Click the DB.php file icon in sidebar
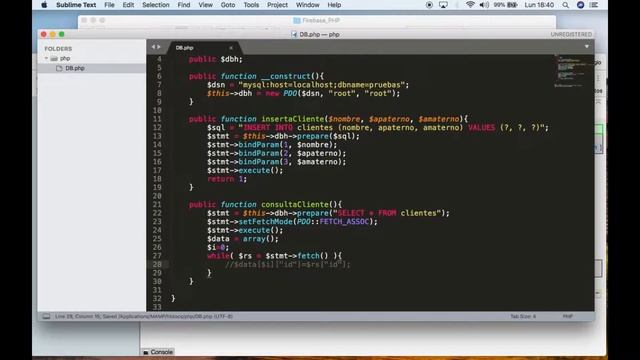 click(59, 68)
